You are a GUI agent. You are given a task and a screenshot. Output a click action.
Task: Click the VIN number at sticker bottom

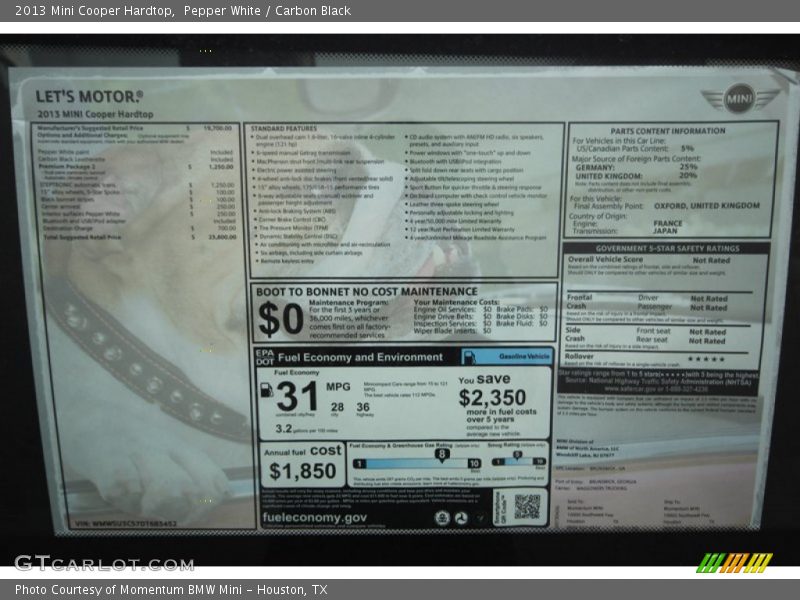(126, 523)
